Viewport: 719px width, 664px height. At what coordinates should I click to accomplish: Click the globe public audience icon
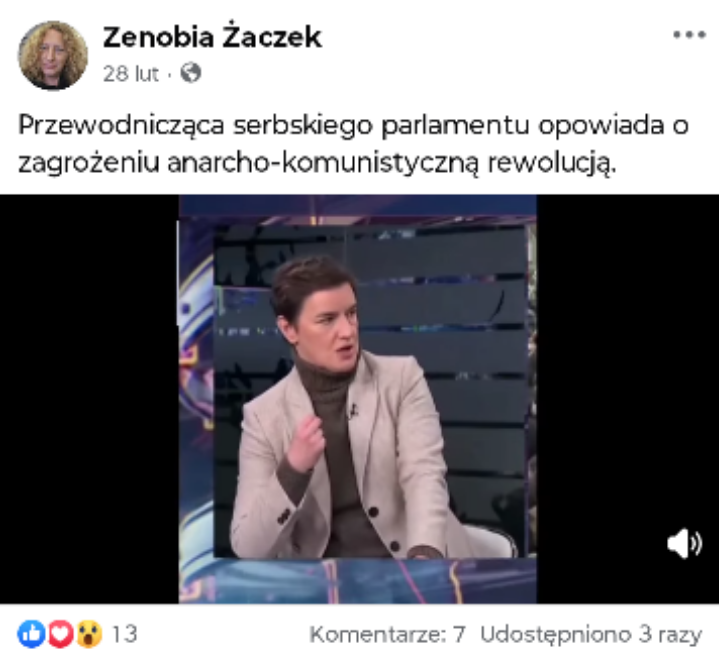pyautogui.click(x=191, y=72)
